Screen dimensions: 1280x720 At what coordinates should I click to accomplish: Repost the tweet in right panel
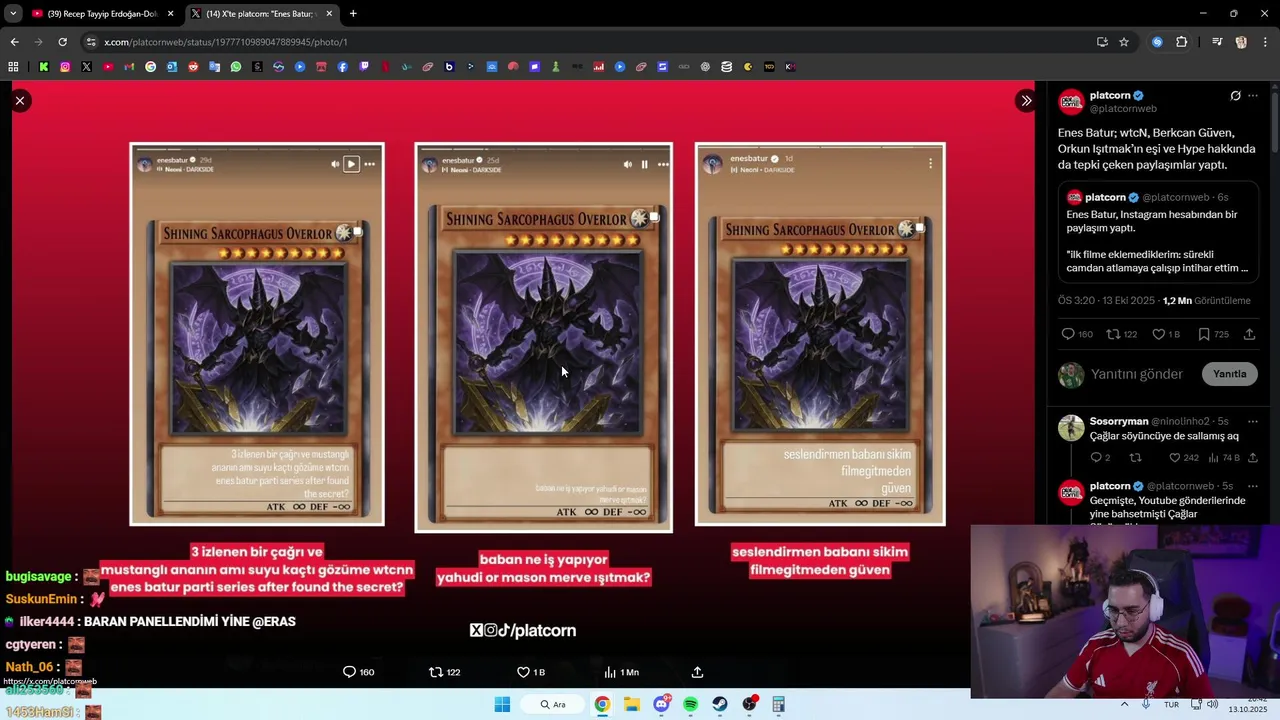[1112, 334]
